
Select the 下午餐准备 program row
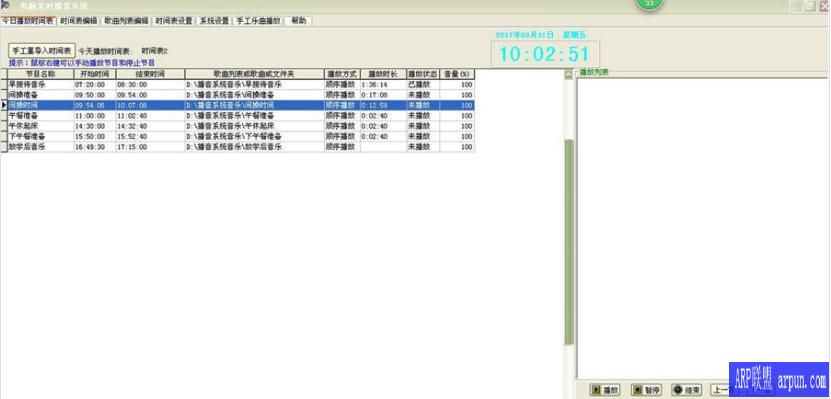pos(237,136)
